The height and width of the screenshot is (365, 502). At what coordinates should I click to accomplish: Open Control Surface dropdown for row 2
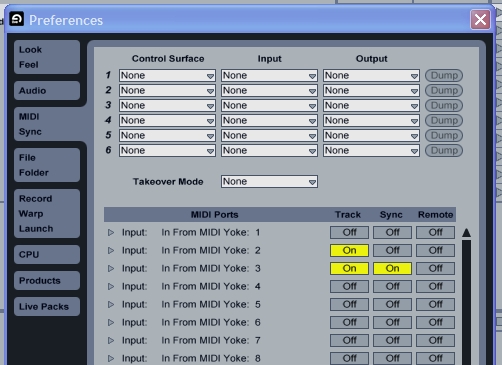coord(167,91)
